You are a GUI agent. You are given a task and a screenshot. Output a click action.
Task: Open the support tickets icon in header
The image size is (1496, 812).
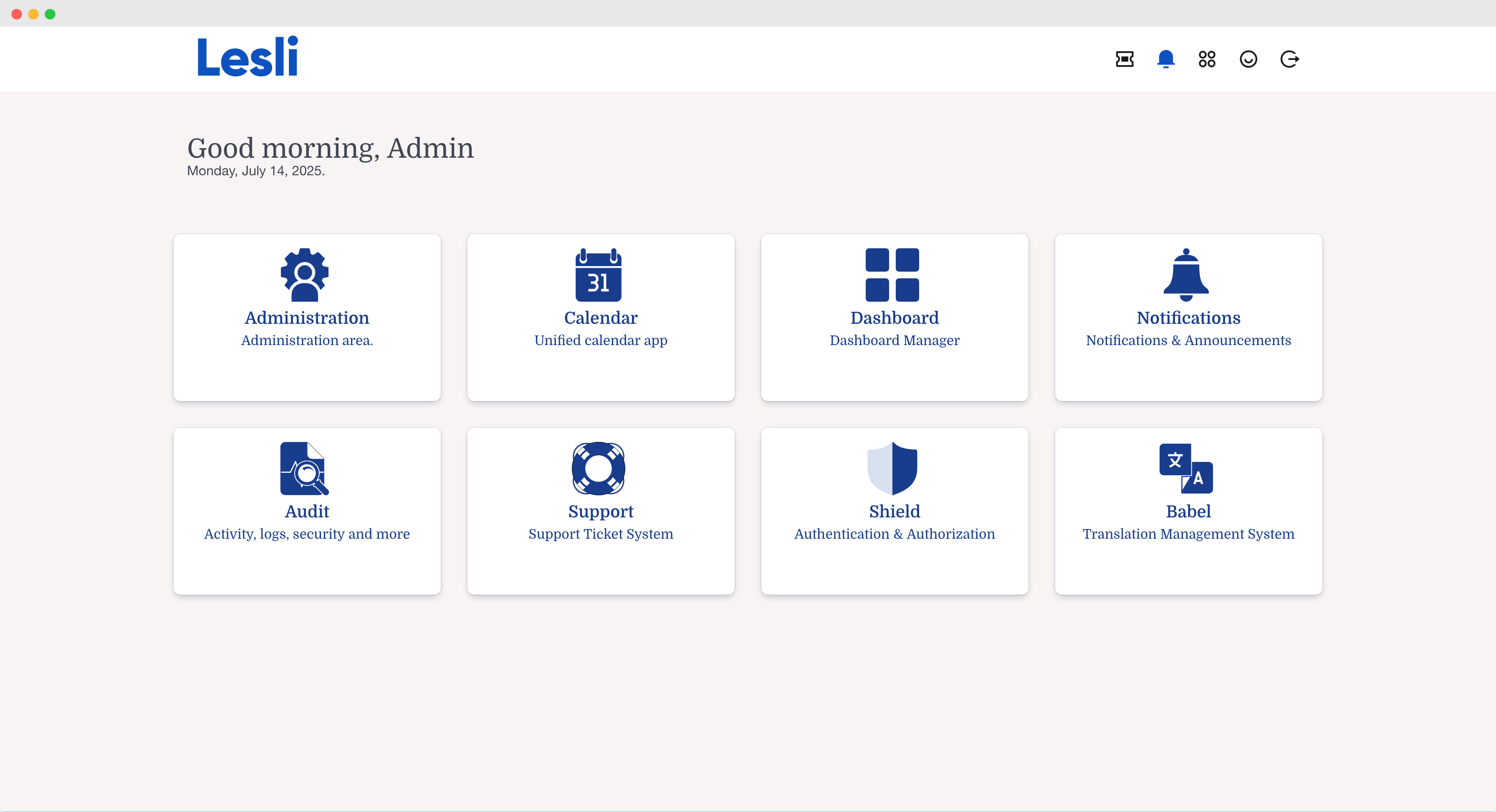[1125, 59]
